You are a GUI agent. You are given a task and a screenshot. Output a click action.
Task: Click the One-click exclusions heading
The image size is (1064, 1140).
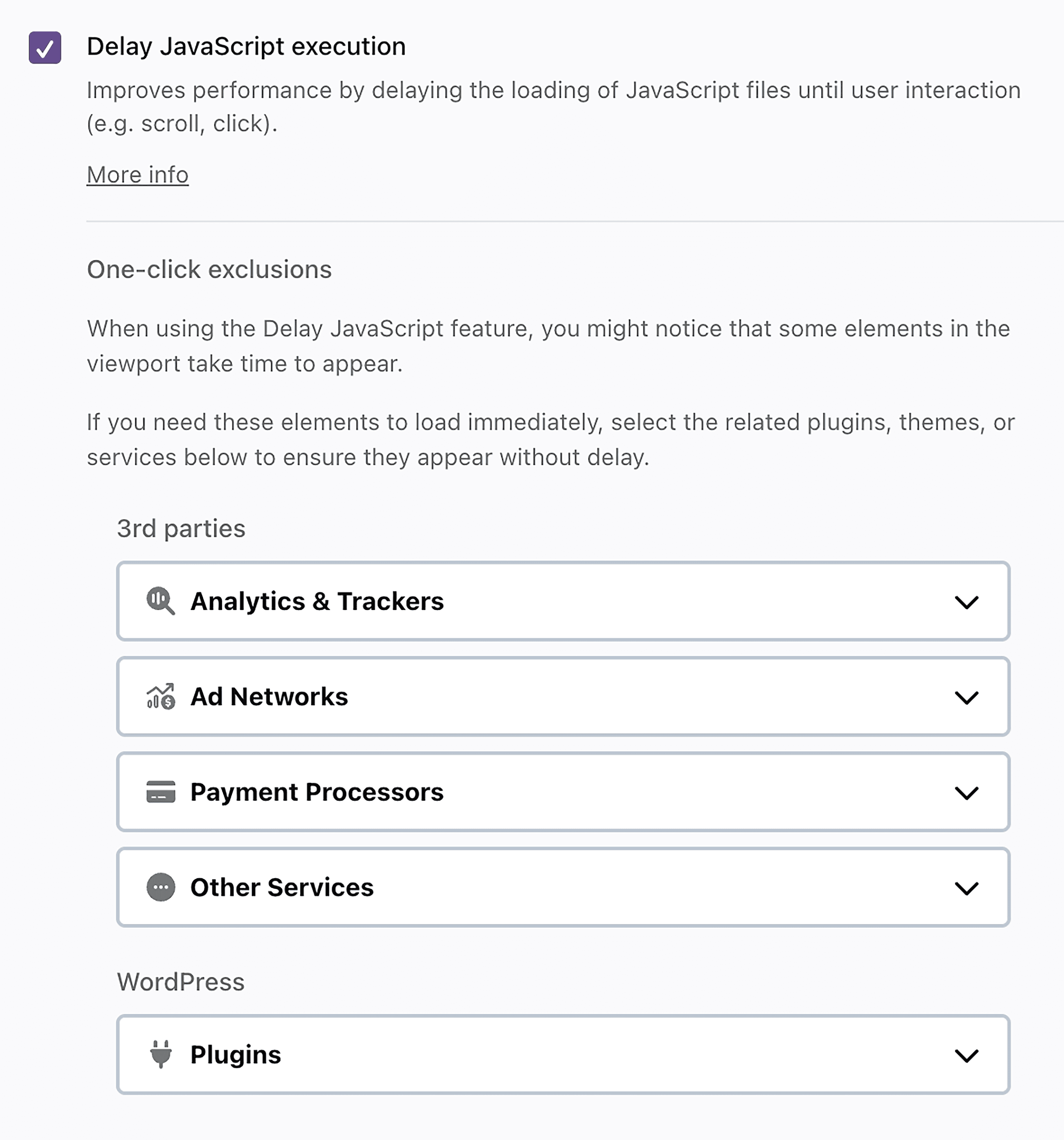pyautogui.click(x=209, y=269)
